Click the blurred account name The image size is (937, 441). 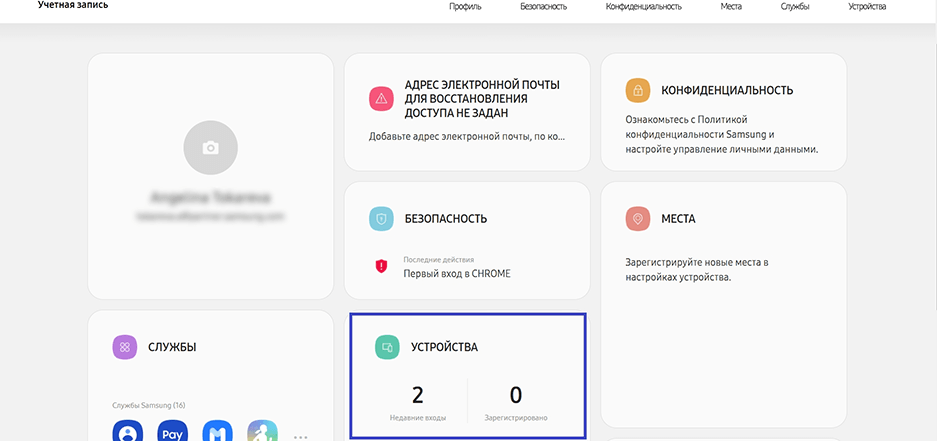click(x=210, y=197)
